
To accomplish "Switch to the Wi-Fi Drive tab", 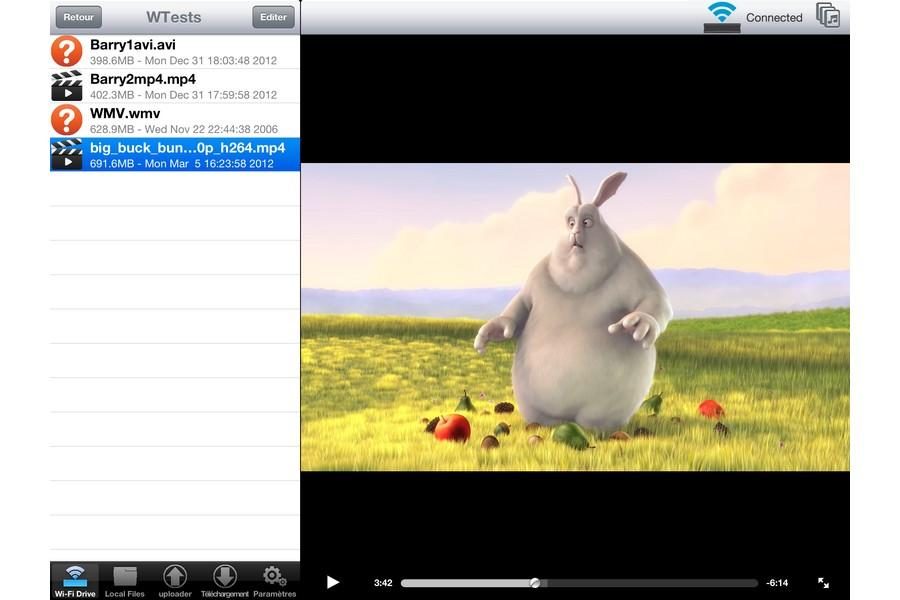I will pyautogui.click(x=75, y=581).
